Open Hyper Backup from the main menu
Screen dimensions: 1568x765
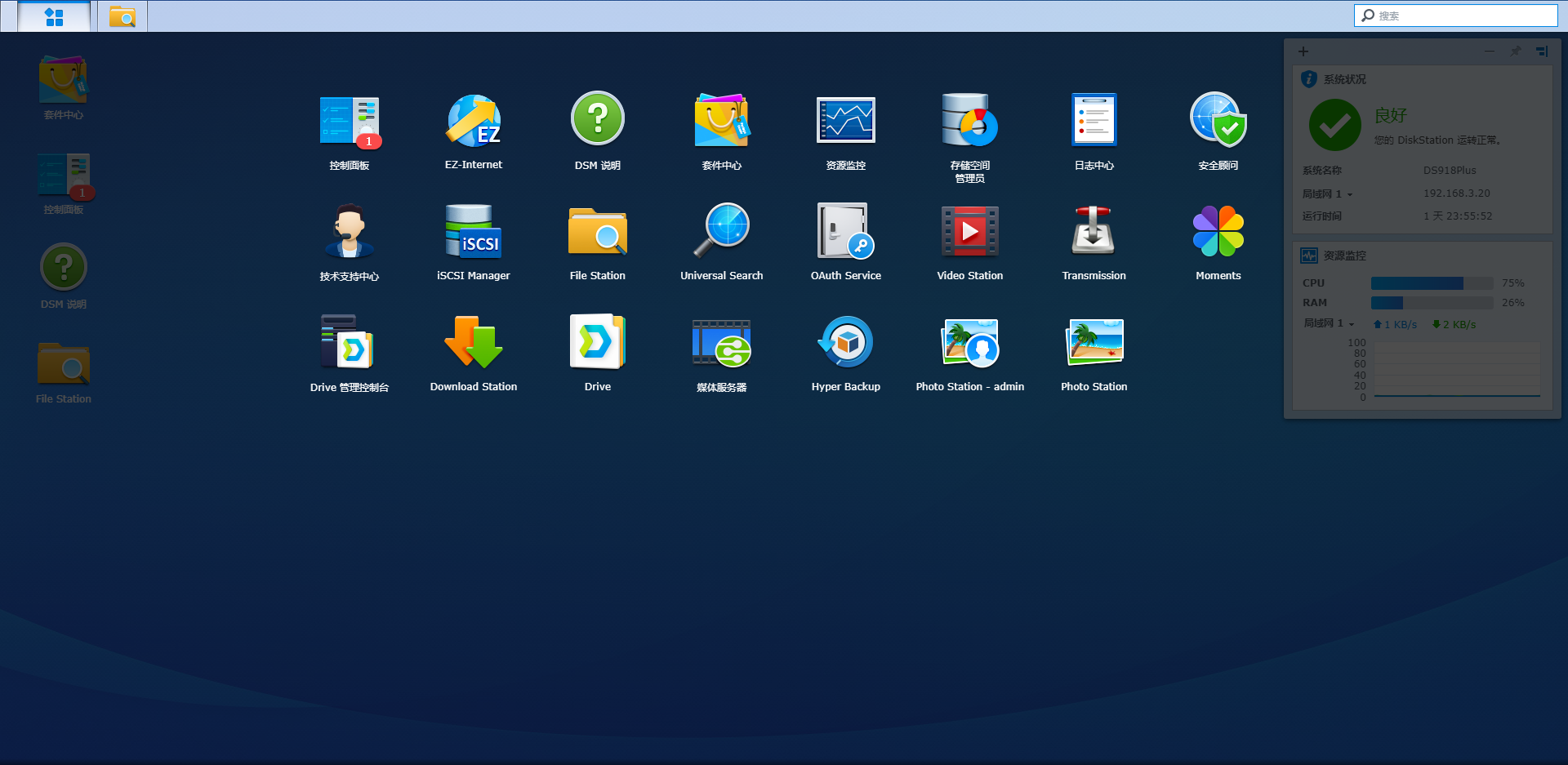click(845, 344)
